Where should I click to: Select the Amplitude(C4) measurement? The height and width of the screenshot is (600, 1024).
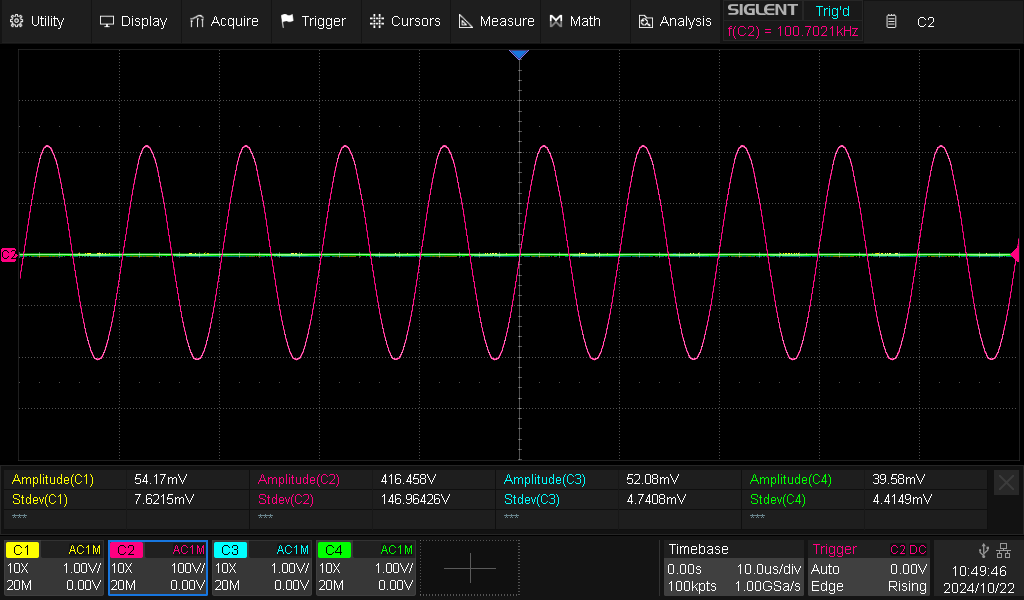791,479
